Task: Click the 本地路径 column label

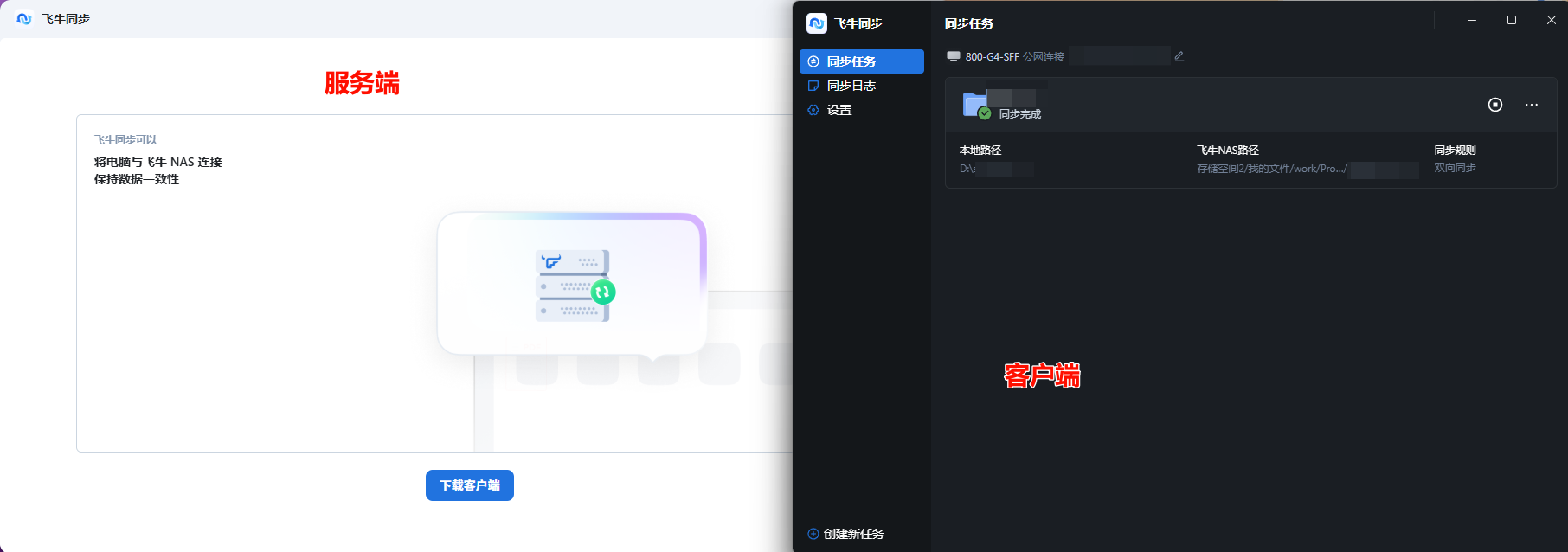Action: 980,150
